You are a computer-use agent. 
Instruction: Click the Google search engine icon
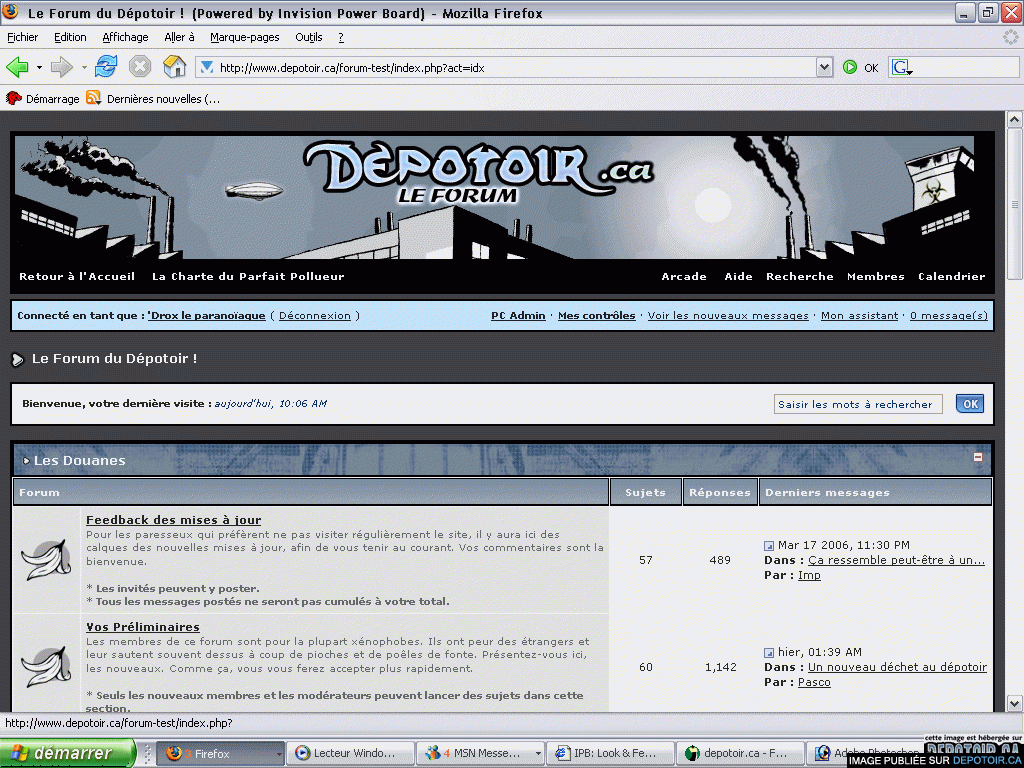tap(902, 67)
